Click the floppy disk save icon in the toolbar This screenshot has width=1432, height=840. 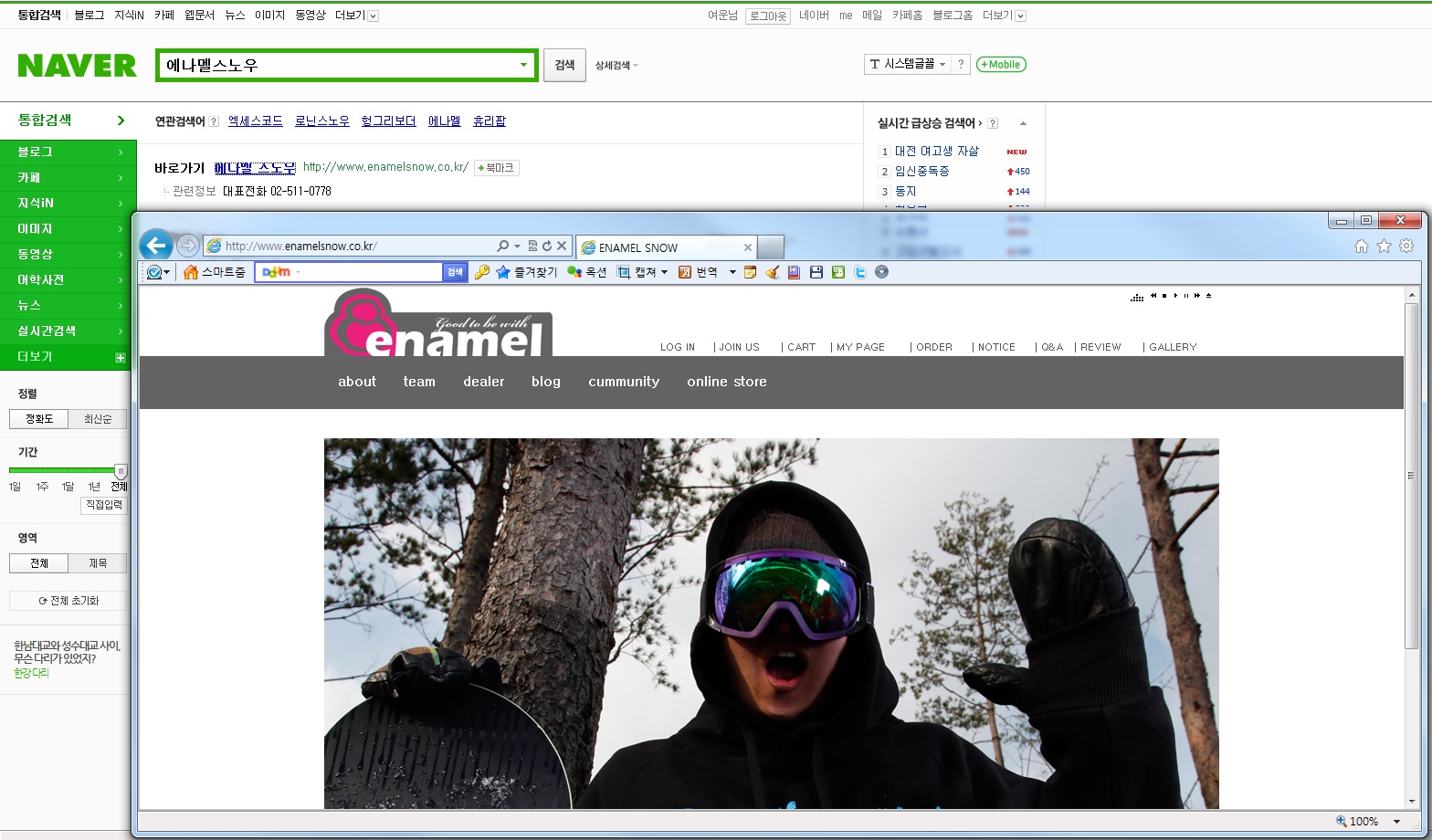coord(816,272)
